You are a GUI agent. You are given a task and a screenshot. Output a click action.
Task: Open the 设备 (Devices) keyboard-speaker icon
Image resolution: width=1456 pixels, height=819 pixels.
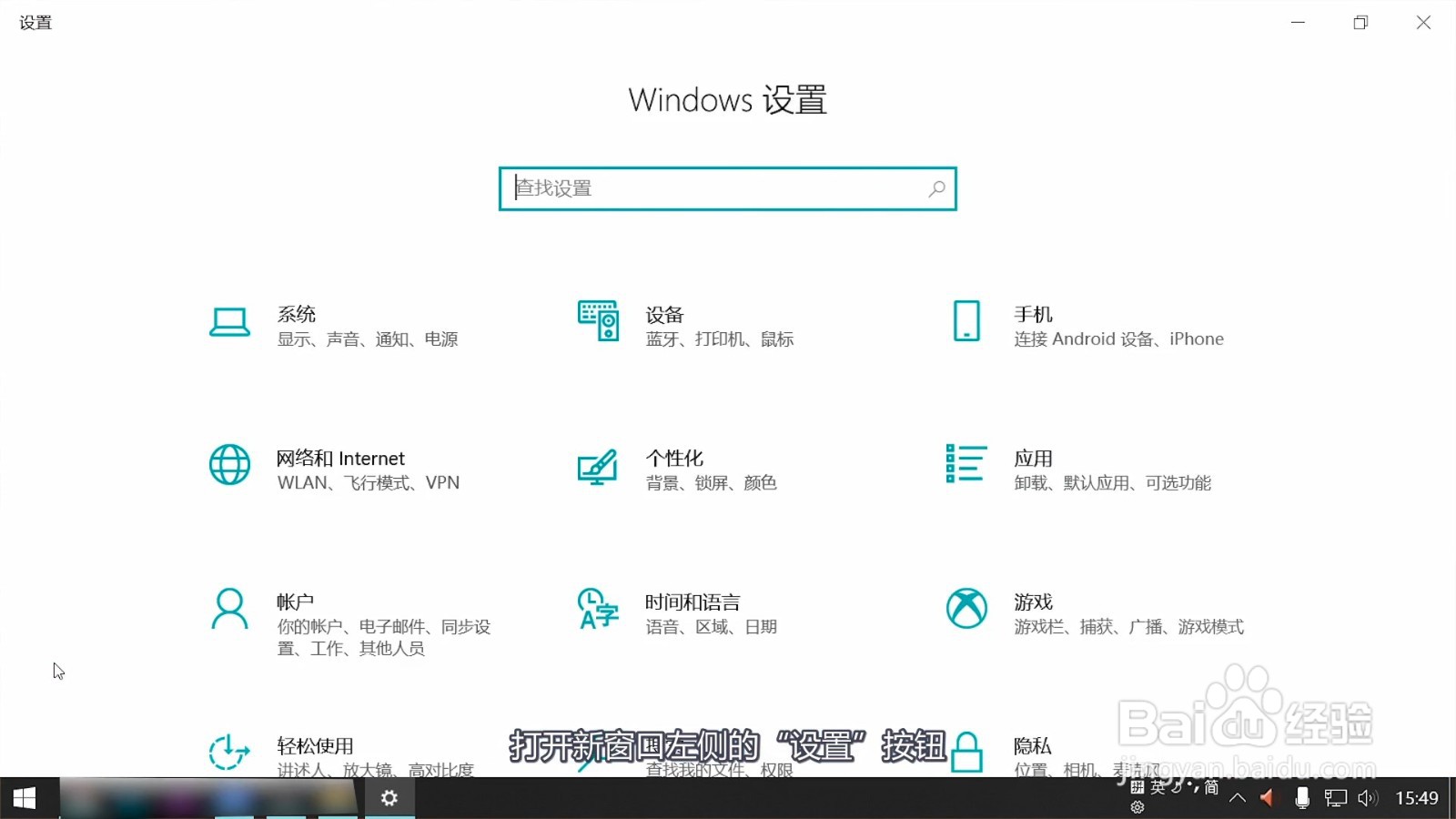pos(599,321)
